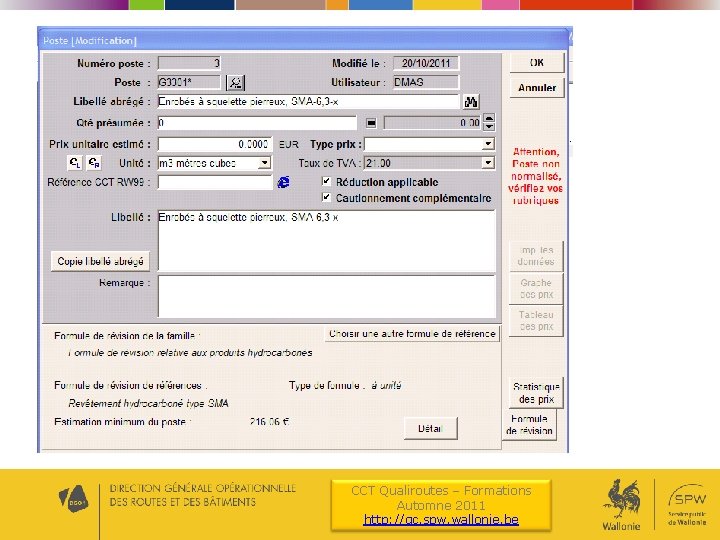Confirm with the OK button

[x=537, y=63]
